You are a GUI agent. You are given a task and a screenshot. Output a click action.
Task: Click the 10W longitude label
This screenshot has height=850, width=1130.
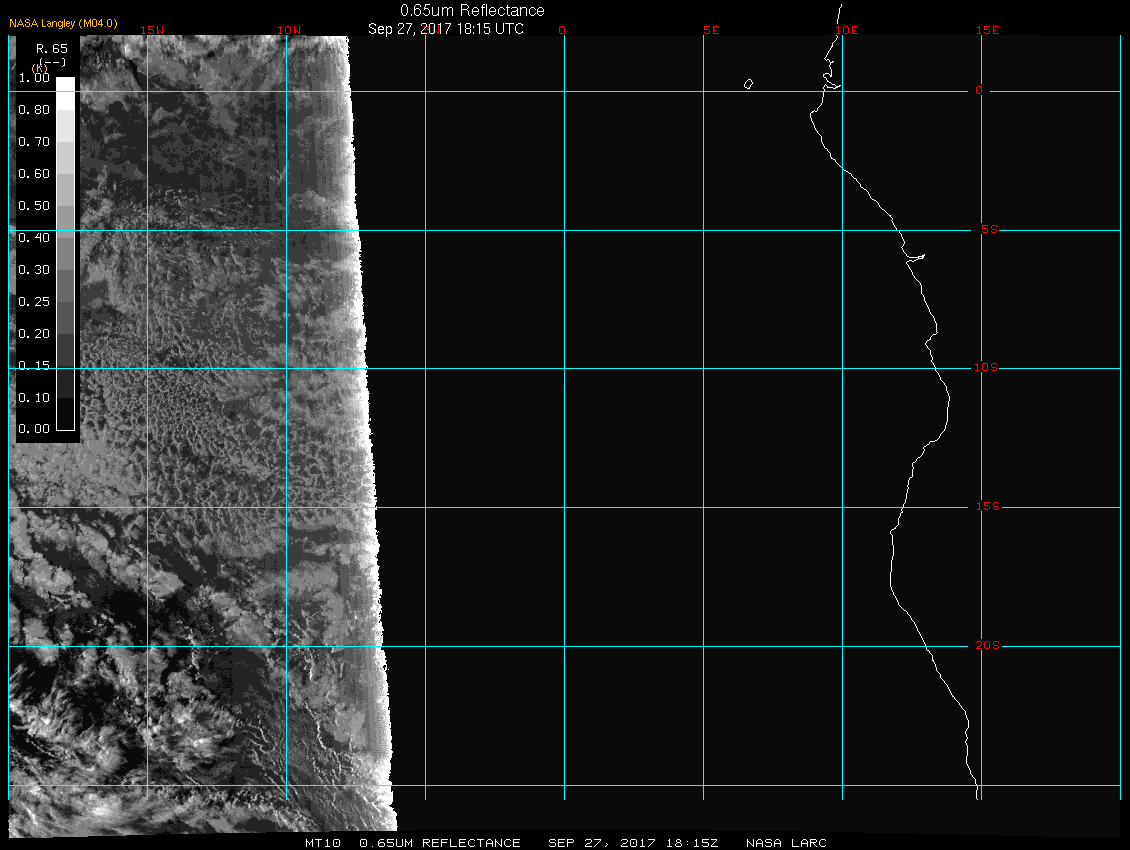click(289, 30)
